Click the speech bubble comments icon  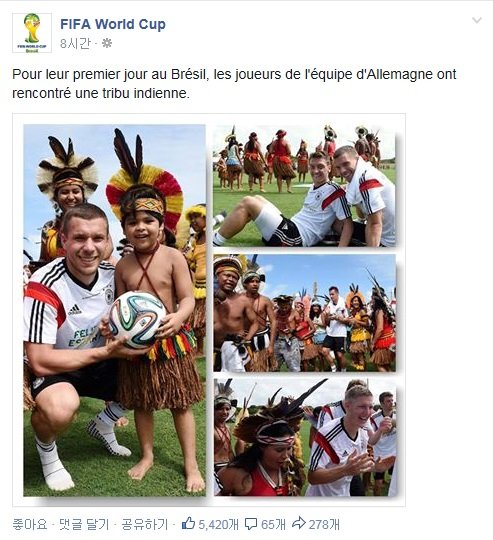(x=251, y=524)
